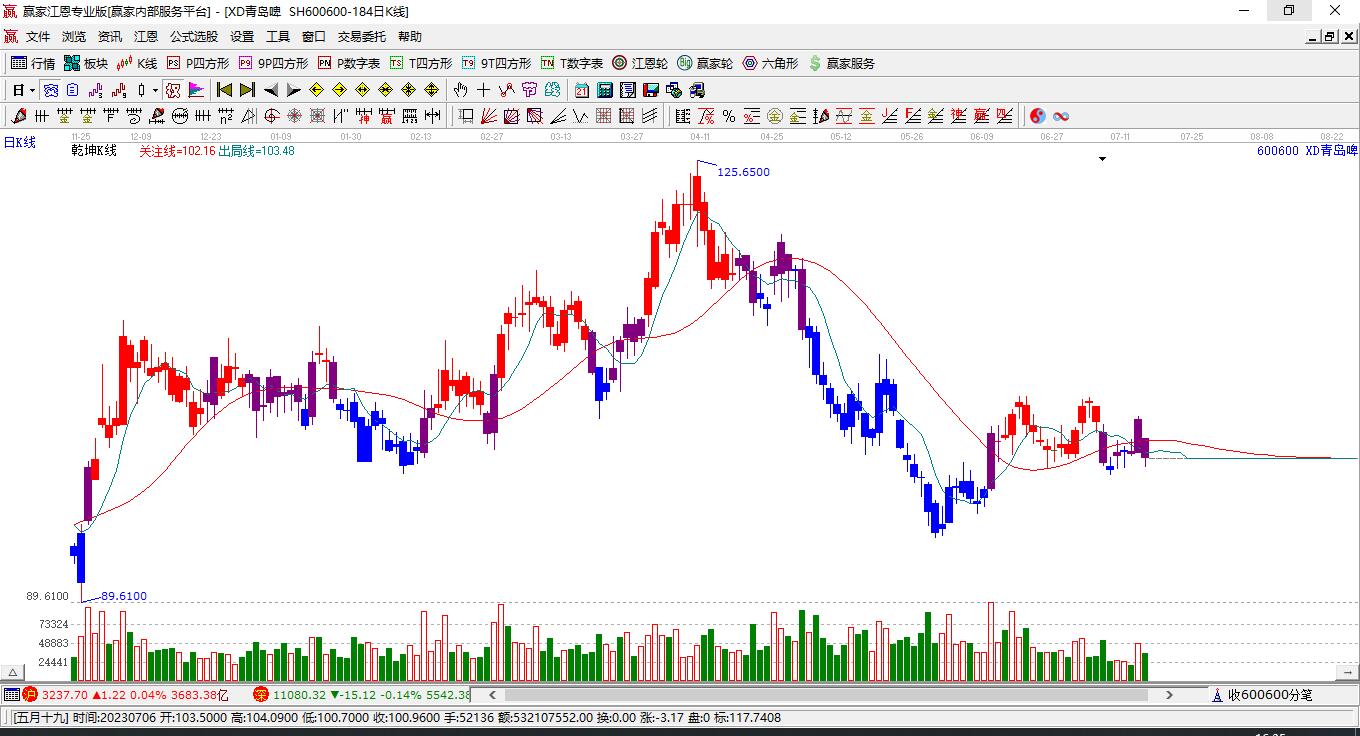Open the 公式选股 menu
Image resolution: width=1360 pixels, height=736 pixels.
[x=194, y=37]
